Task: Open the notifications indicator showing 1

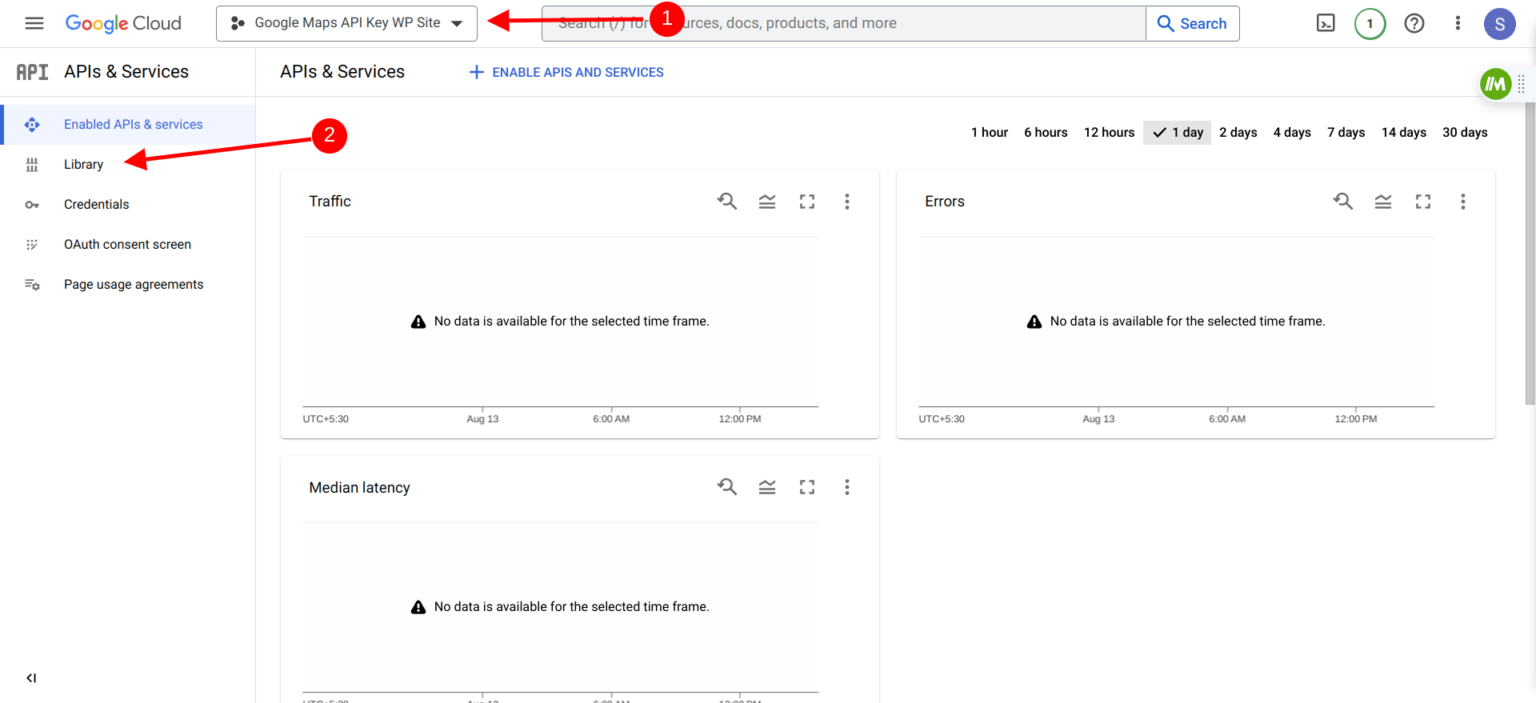Action: 1370,22
